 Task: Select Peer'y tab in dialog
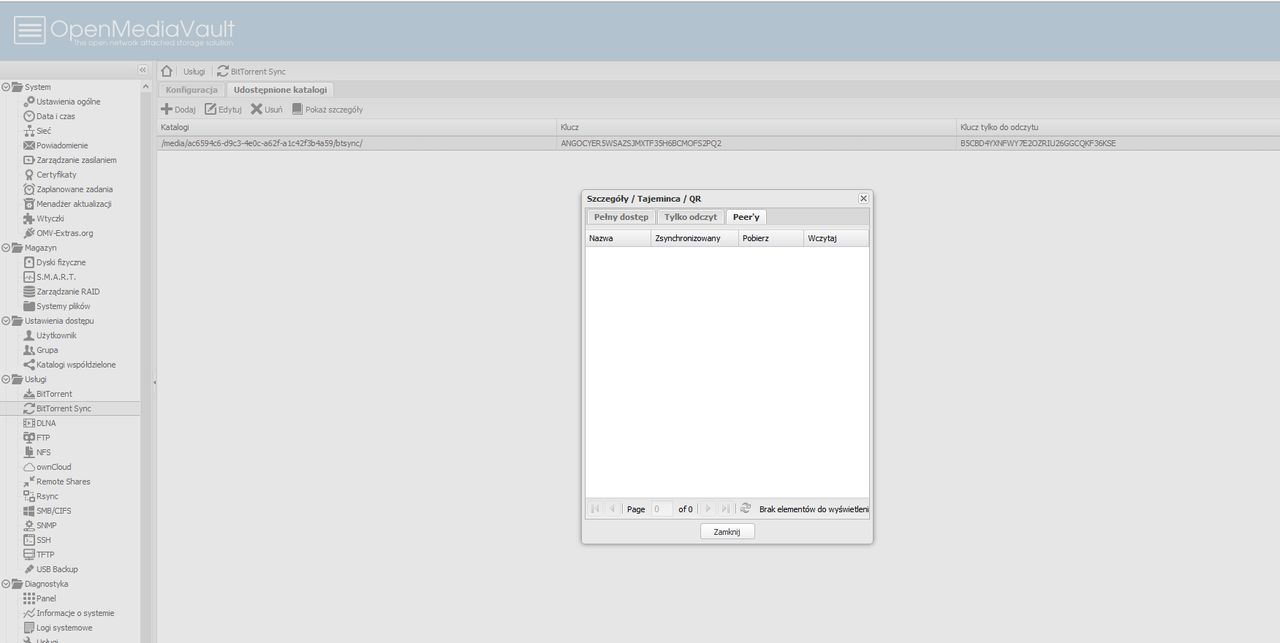[x=746, y=217]
